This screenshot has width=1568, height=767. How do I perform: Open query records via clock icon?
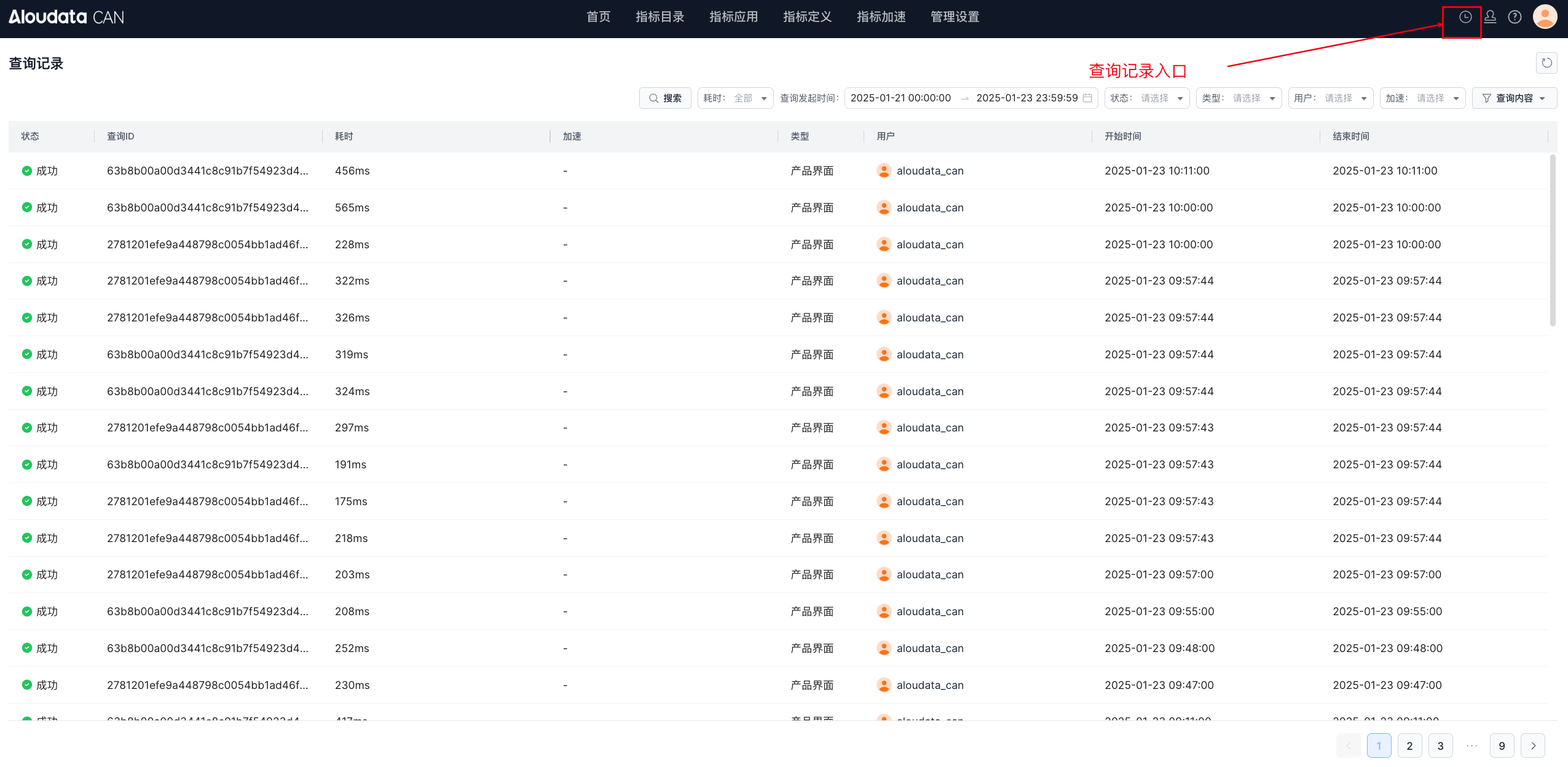click(1465, 17)
